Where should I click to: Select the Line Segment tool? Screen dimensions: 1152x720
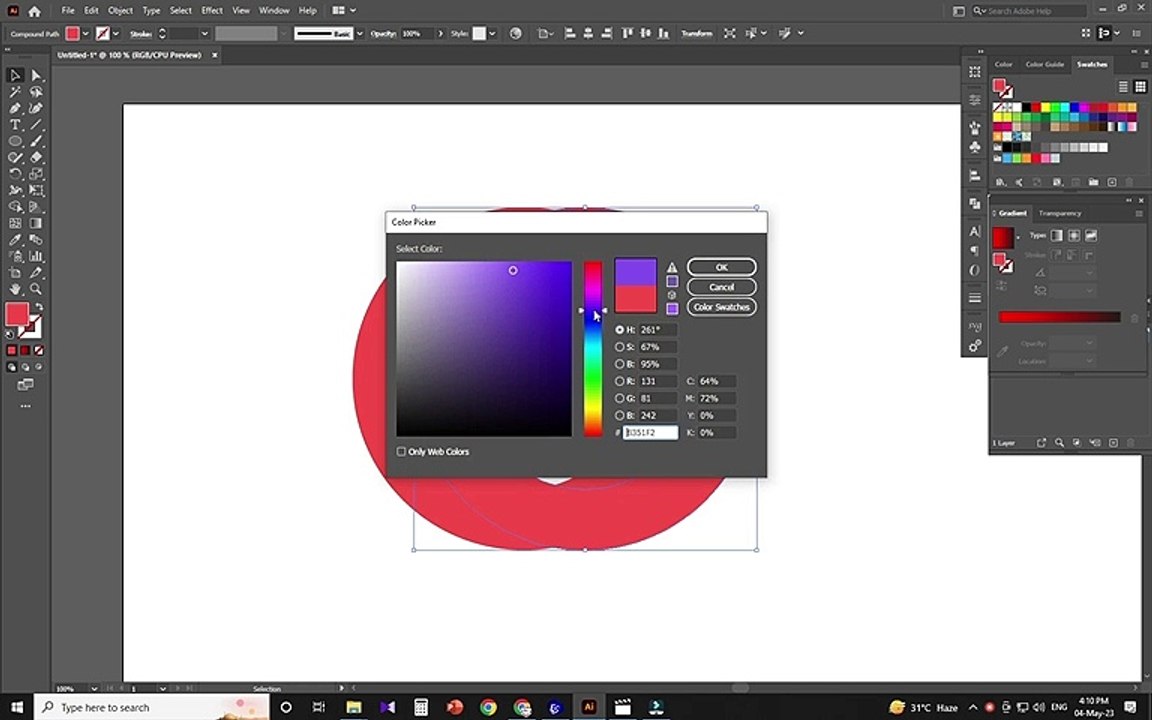[36, 125]
